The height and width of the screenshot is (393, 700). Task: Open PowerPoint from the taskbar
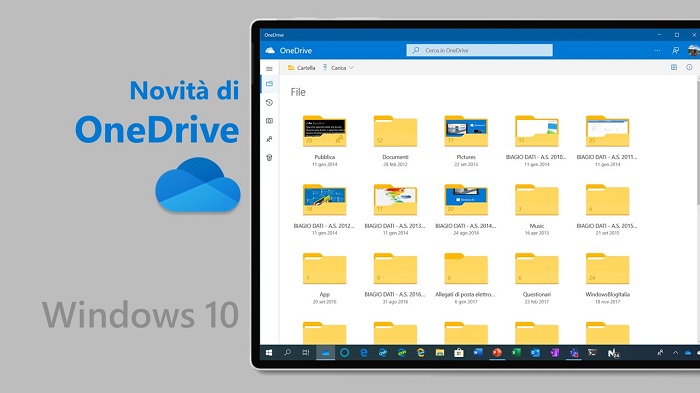pos(497,353)
